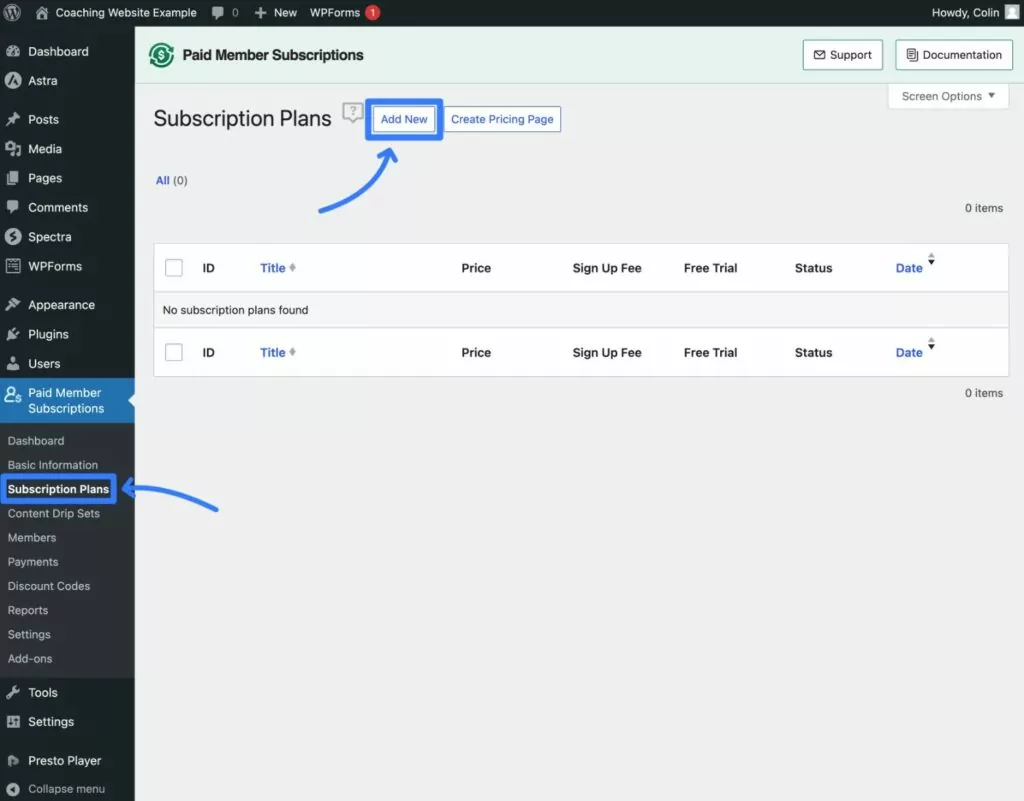Image resolution: width=1024 pixels, height=801 pixels.
Task: Open Reports submenu item
Action: [x=28, y=610]
